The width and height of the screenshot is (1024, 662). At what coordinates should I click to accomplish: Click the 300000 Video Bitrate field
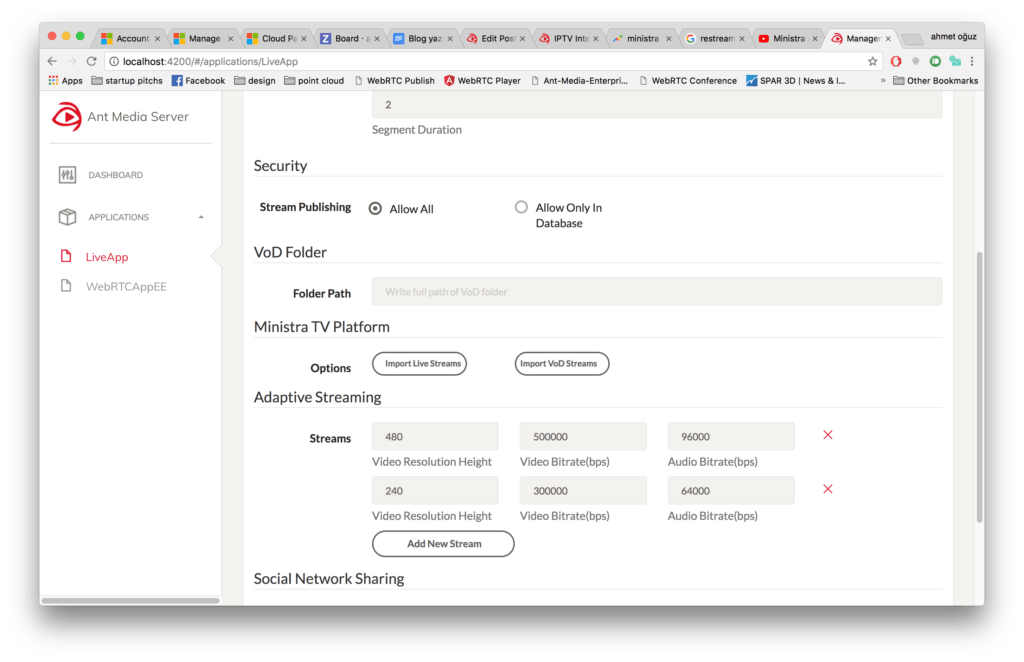[583, 490]
